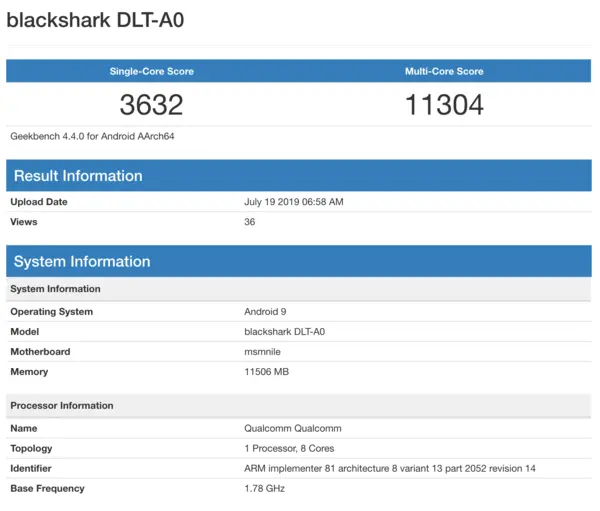Click the Android 9 value
Viewport: 600px width, 511px height.
click(x=266, y=312)
